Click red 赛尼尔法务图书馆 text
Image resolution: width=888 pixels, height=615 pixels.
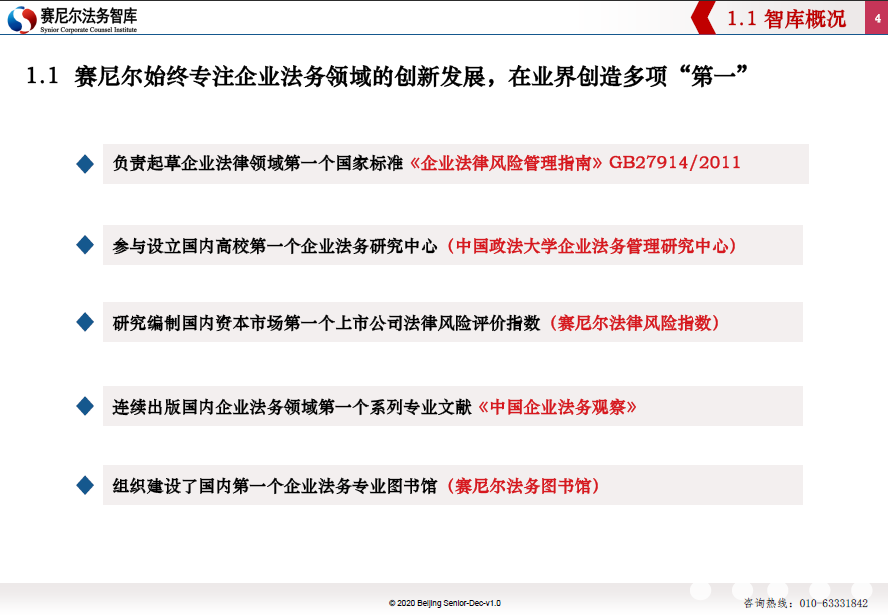tap(523, 486)
